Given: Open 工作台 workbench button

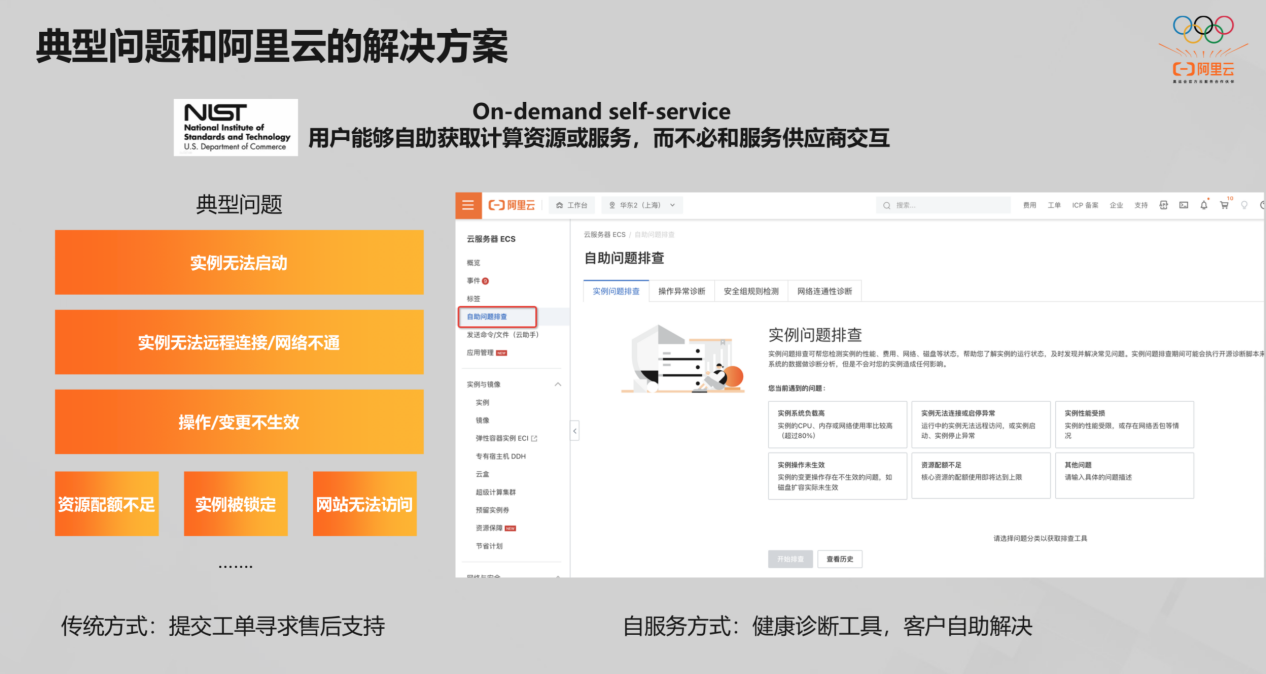Looking at the screenshot, I should (x=572, y=205).
